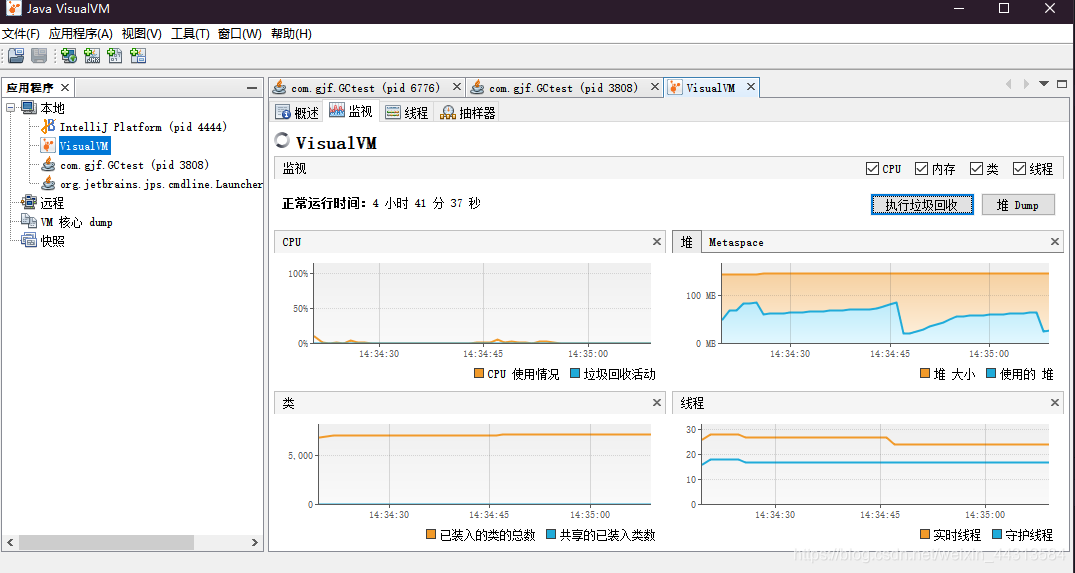Viewport: 1075px width, 573px height.
Task: Close the VisualVM document tab
Action: (x=751, y=87)
